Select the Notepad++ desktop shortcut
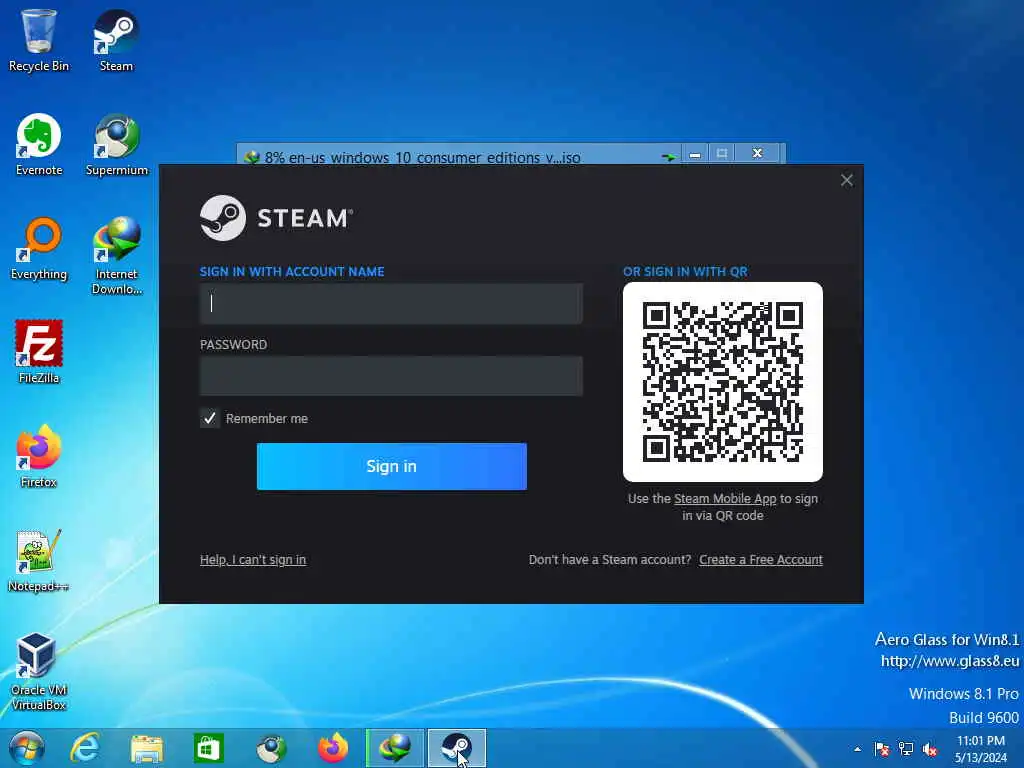The width and height of the screenshot is (1024, 768). [x=39, y=560]
